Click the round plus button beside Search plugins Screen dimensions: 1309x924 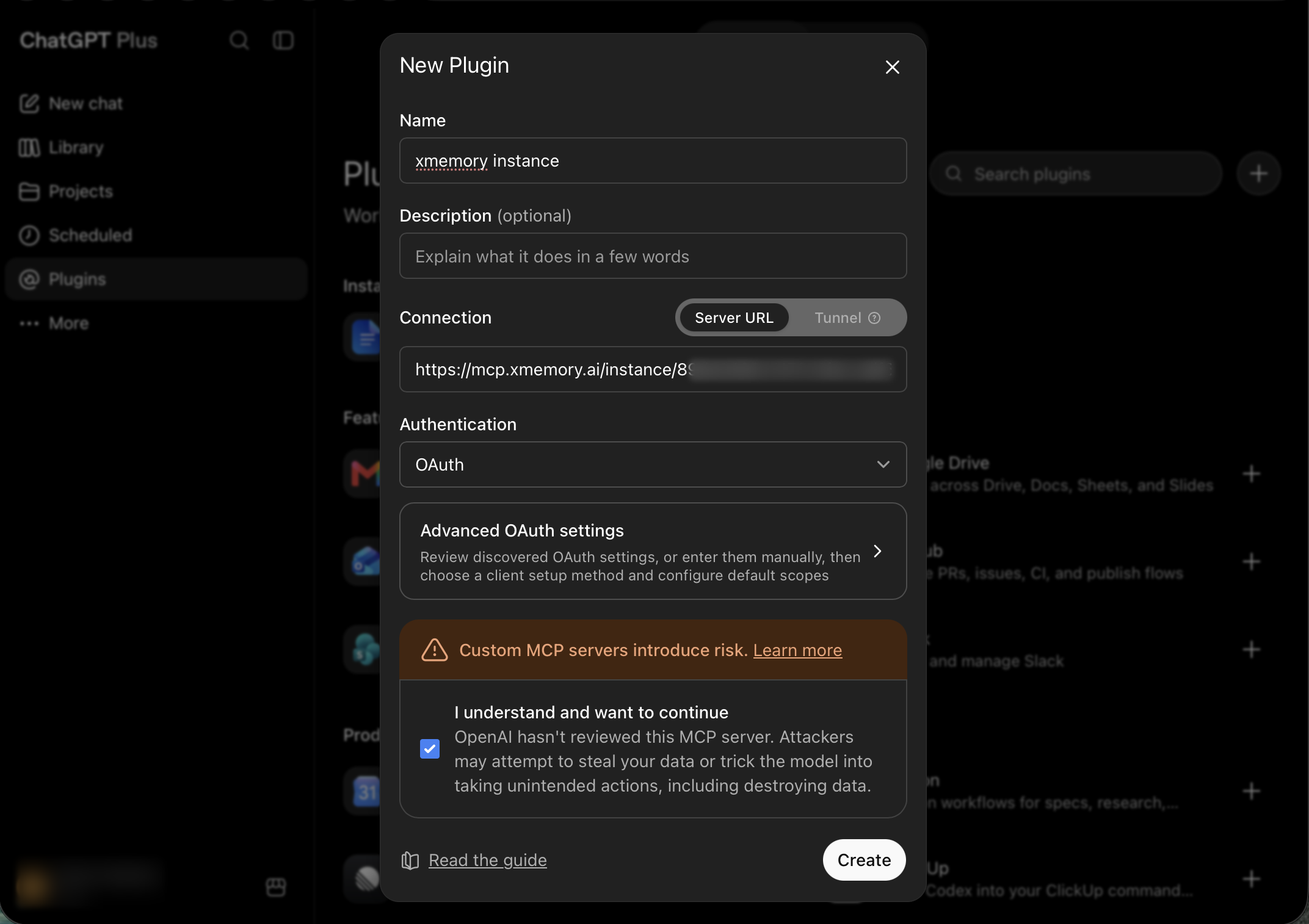tap(1258, 174)
